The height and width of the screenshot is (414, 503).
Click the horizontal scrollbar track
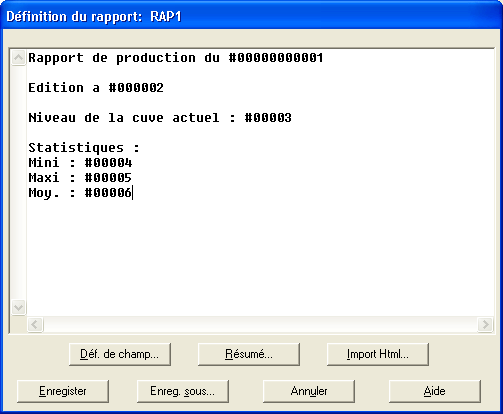click(260, 324)
